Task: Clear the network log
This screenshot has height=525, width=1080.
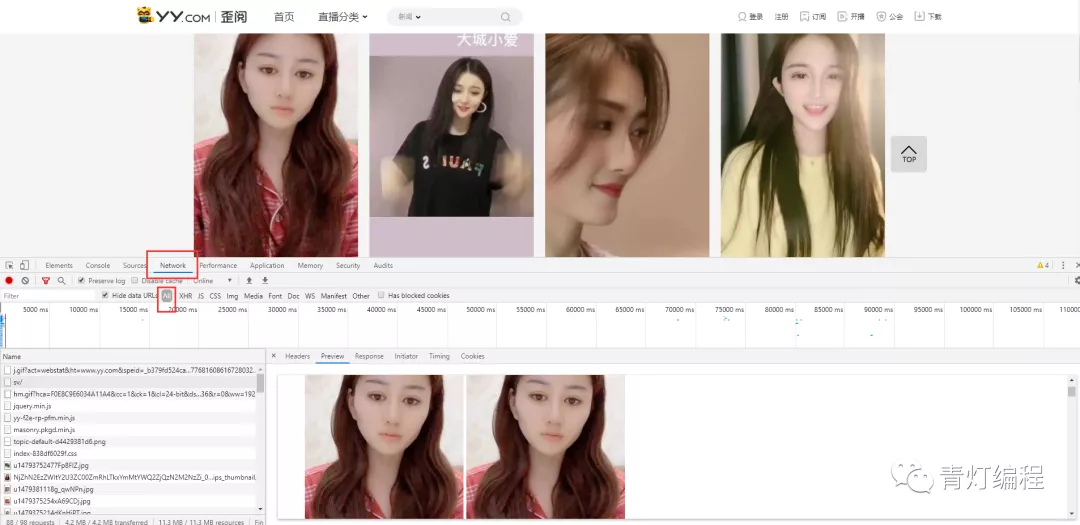Action: [x=25, y=280]
